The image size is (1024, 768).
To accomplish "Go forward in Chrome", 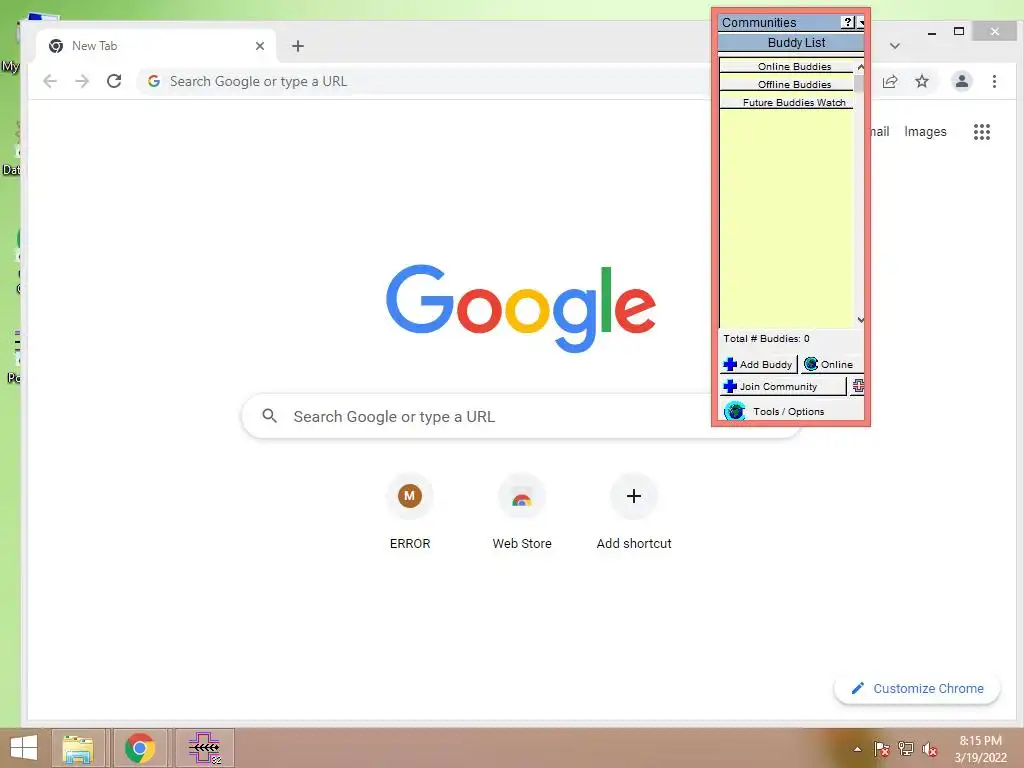I will point(82,81).
